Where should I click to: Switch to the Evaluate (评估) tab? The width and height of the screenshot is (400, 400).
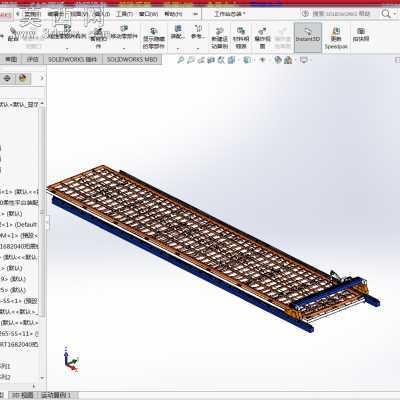click(32, 59)
